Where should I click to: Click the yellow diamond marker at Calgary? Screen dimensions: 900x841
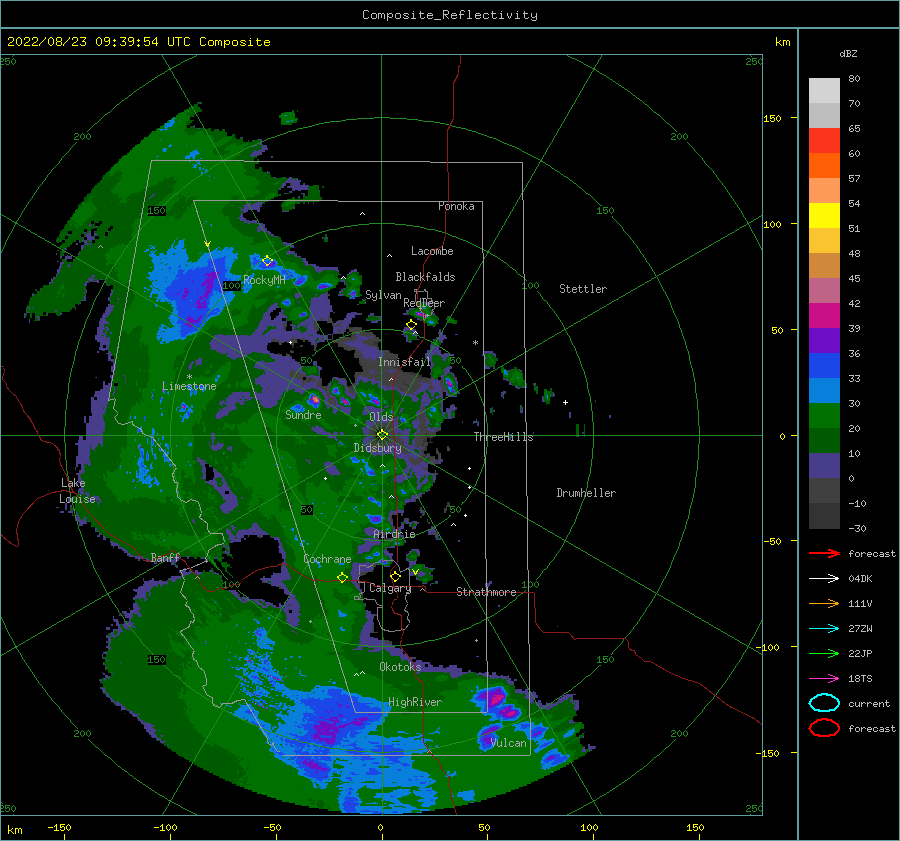[395, 576]
